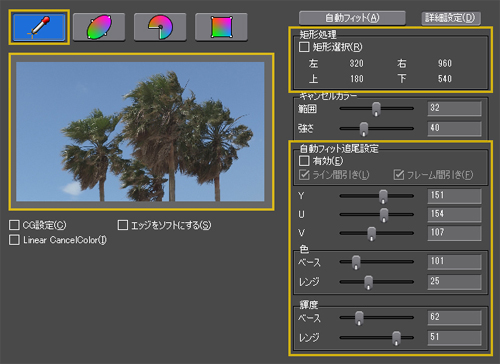Select the eyedropper color picker tool
The height and width of the screenshot is (364, 500).
pyautogui.click(x=39, y=27)
